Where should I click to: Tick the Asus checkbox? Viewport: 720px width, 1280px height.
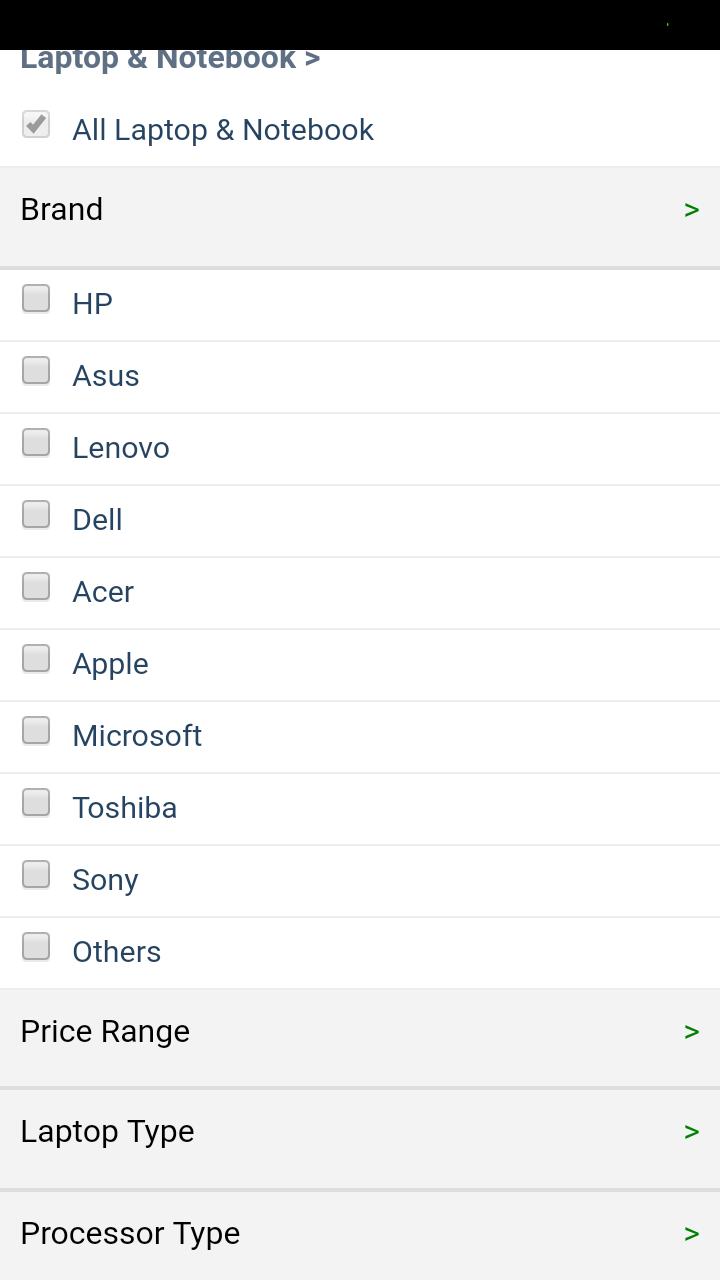coord(36,370)
